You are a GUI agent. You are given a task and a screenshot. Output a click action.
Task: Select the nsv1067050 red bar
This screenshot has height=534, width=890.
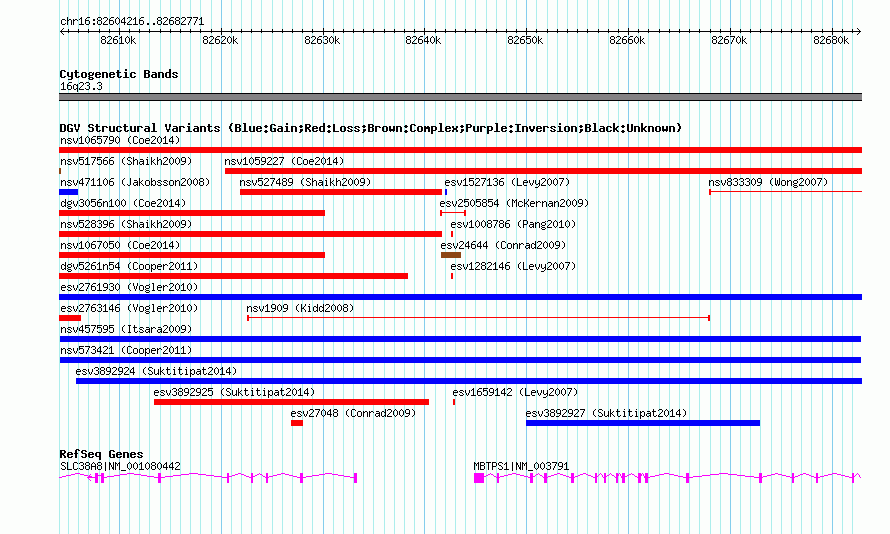[192, 255]
